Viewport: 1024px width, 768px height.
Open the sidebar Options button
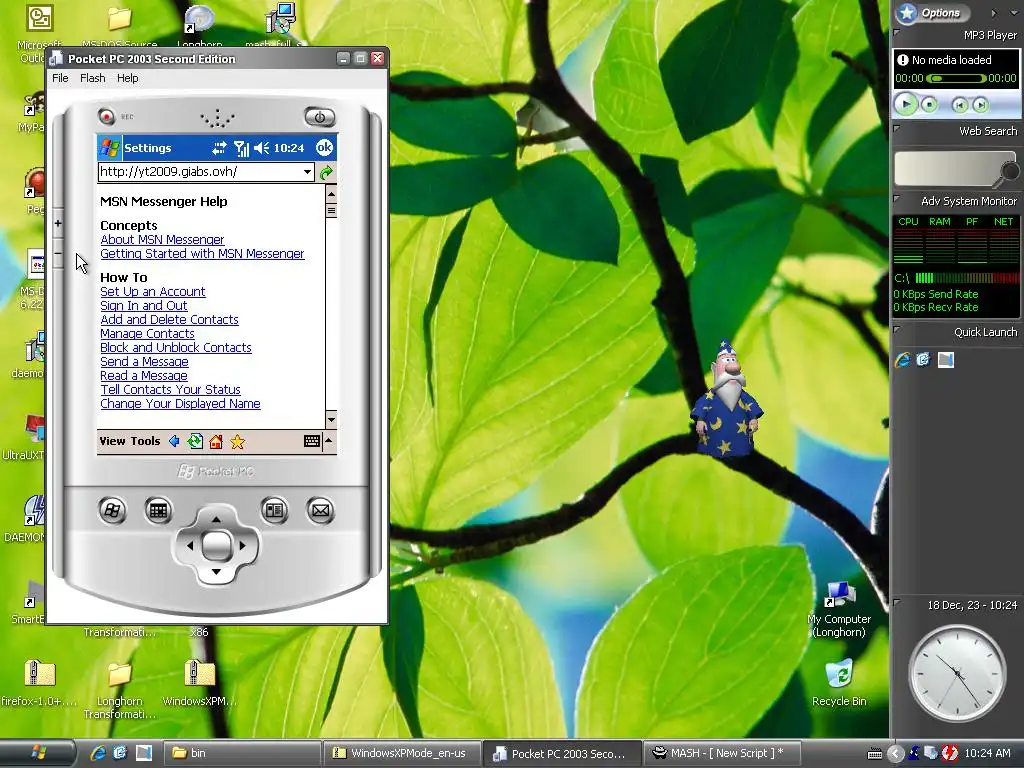click(932, 12)
